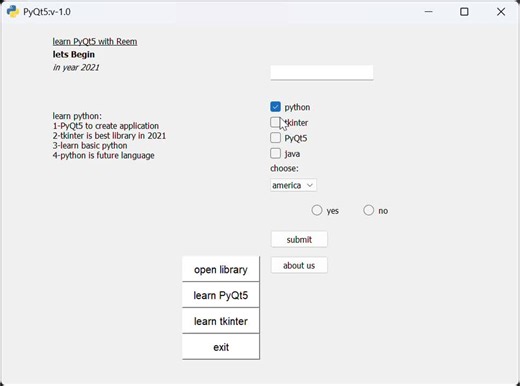Viewport: 520px width, 386px height.
Task: Enable the PyQt5 checkbox
Action: (275, 138)
